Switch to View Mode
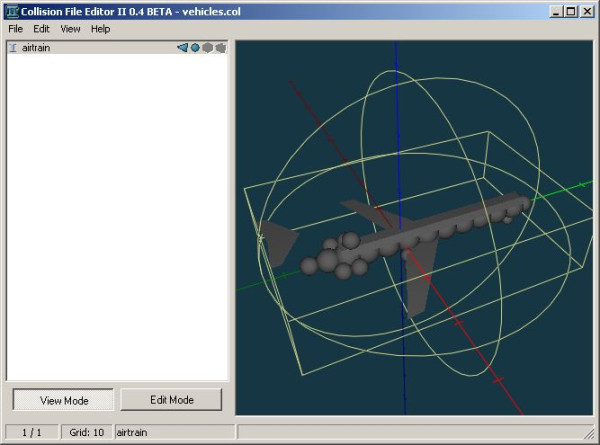This screenshot has height=445, width=600. pos(64,400)
